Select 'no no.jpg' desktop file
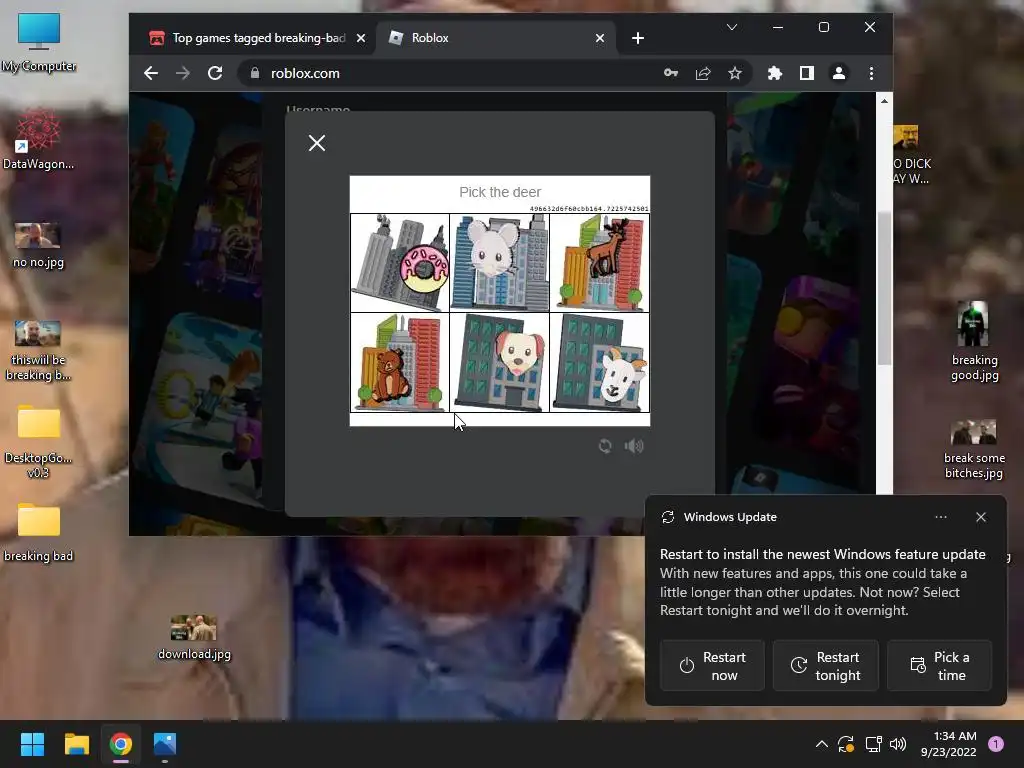 point(38,245)
